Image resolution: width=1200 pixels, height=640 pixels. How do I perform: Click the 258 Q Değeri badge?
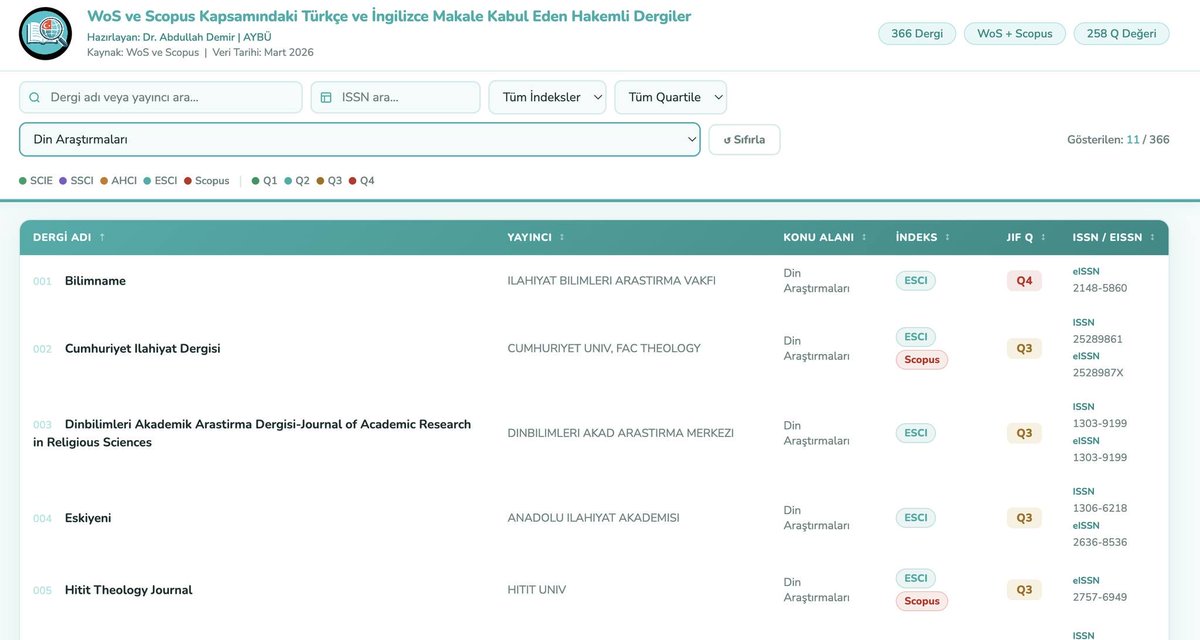tap(1121, 33)
